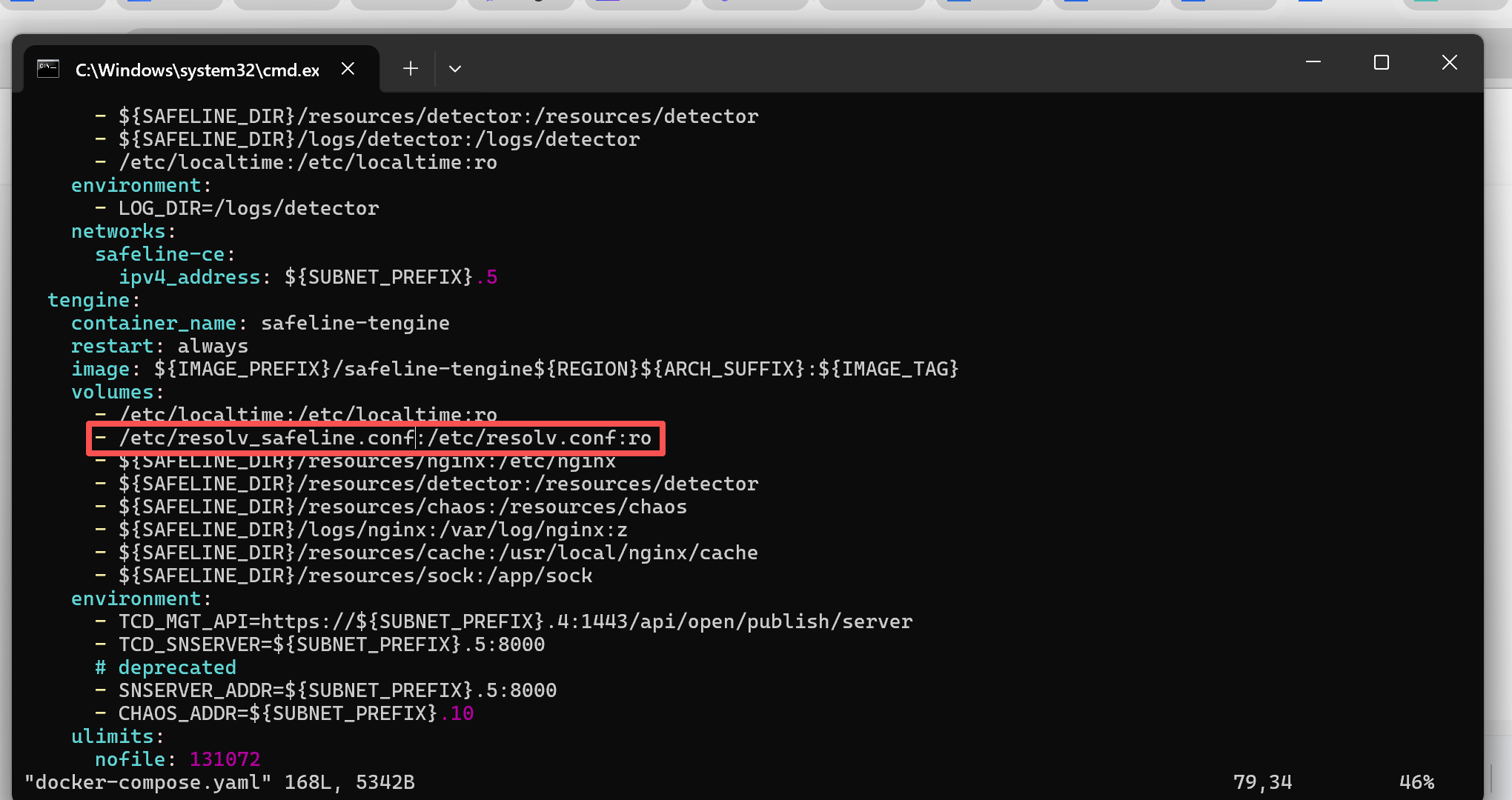1512x800 pixels.
Task: Click the ipv4_address SUBNET_PREFIX line
Action: point(308,278)
